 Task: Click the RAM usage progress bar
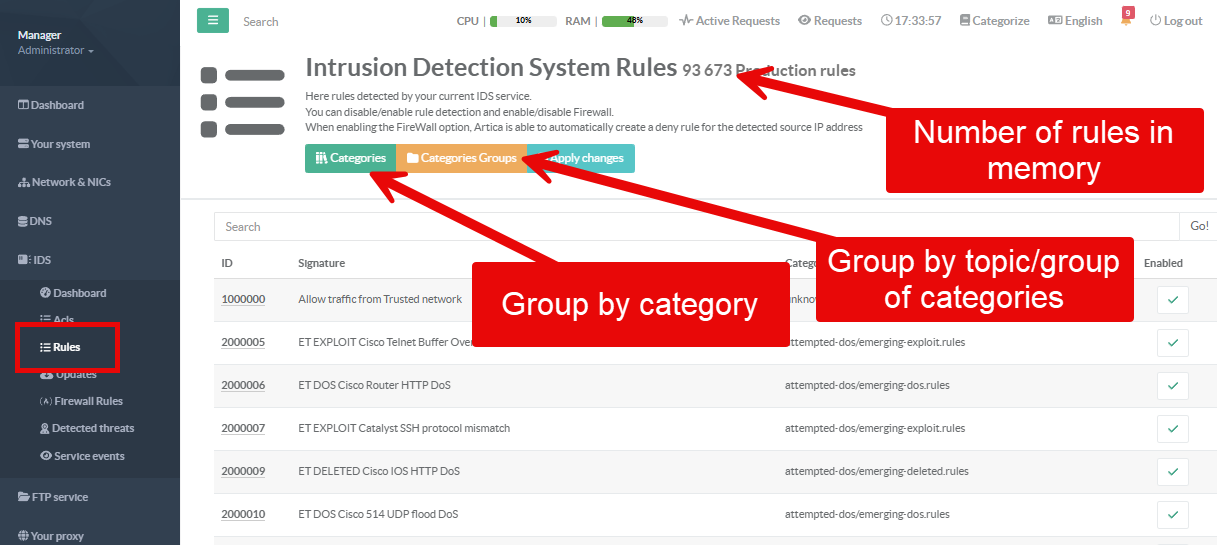tap(634, 20)
